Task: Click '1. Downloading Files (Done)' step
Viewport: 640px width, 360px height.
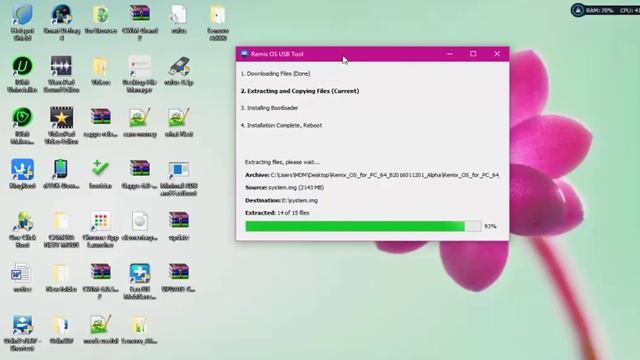Action: tap(276, 73)
